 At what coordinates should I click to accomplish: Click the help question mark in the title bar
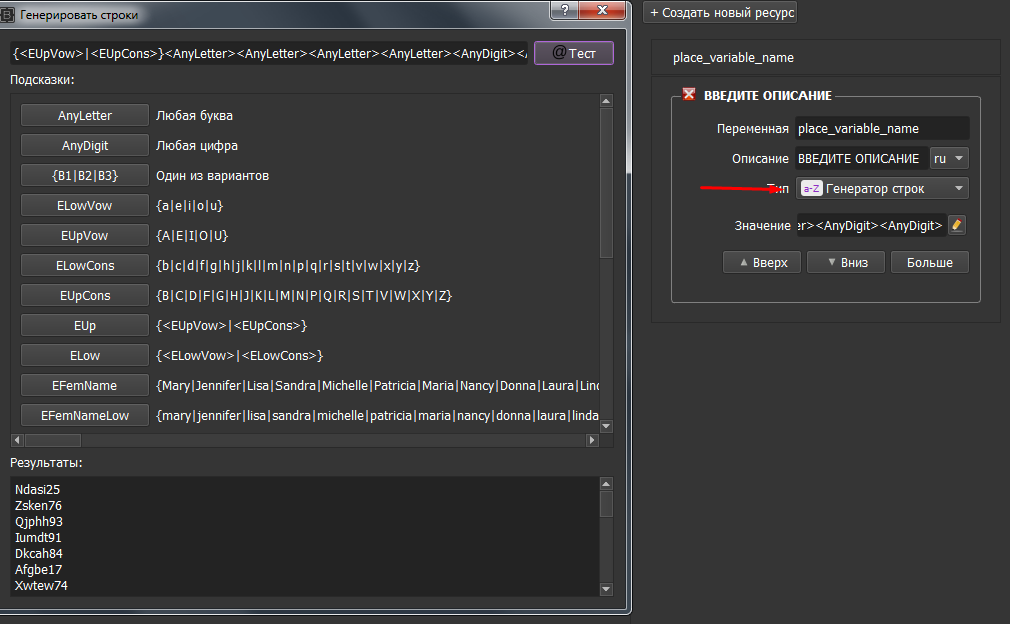coord(563,12)
